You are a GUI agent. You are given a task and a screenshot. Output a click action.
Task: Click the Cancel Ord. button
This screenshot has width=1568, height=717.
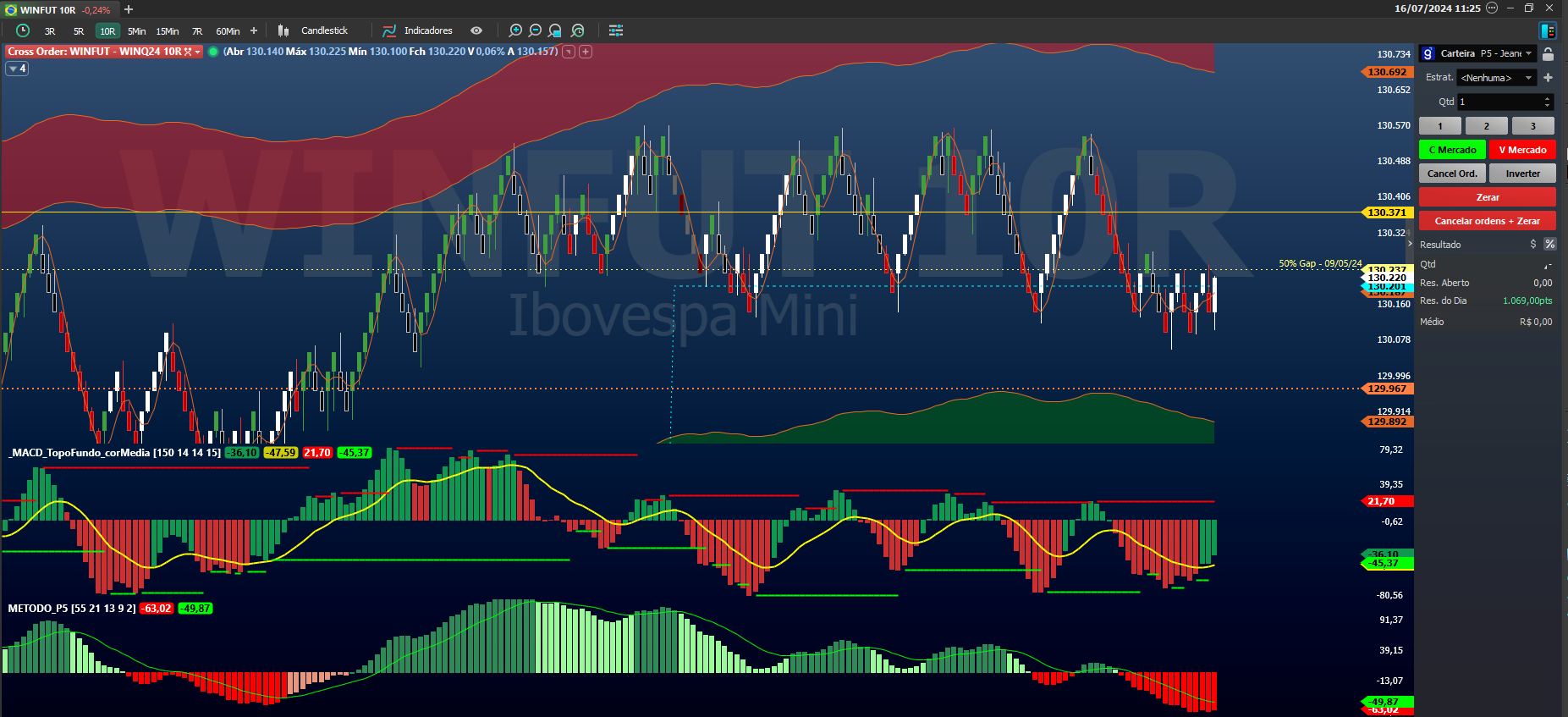[1452, 174]
